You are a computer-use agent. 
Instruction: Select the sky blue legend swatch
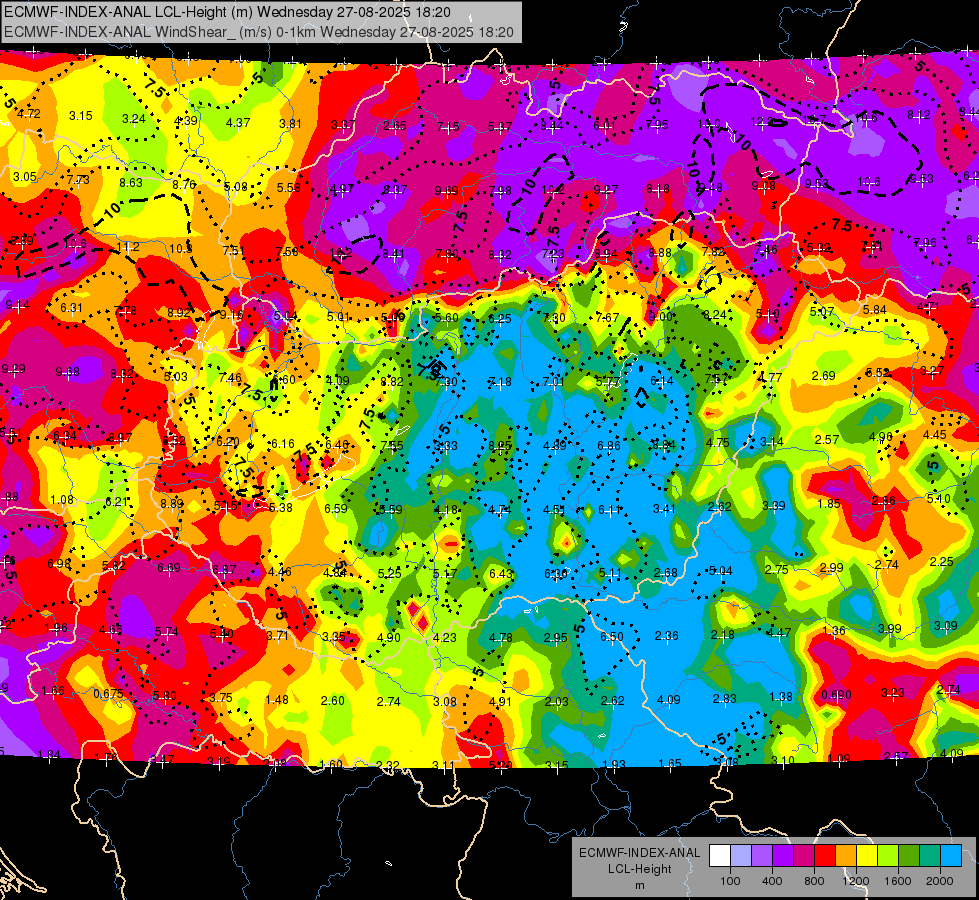pos(951,856)
